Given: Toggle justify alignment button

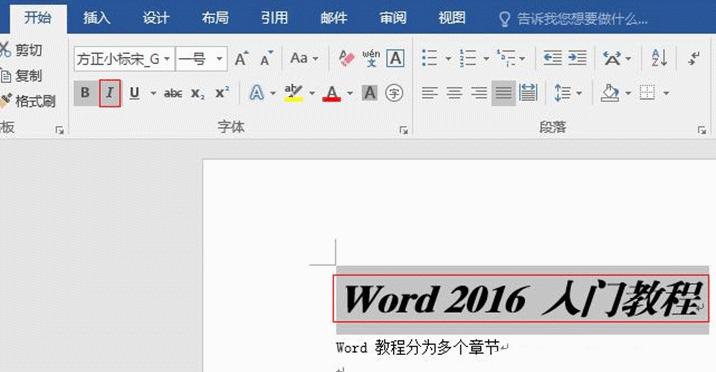Looking at the screenshot, I should (x=504, y=93).
